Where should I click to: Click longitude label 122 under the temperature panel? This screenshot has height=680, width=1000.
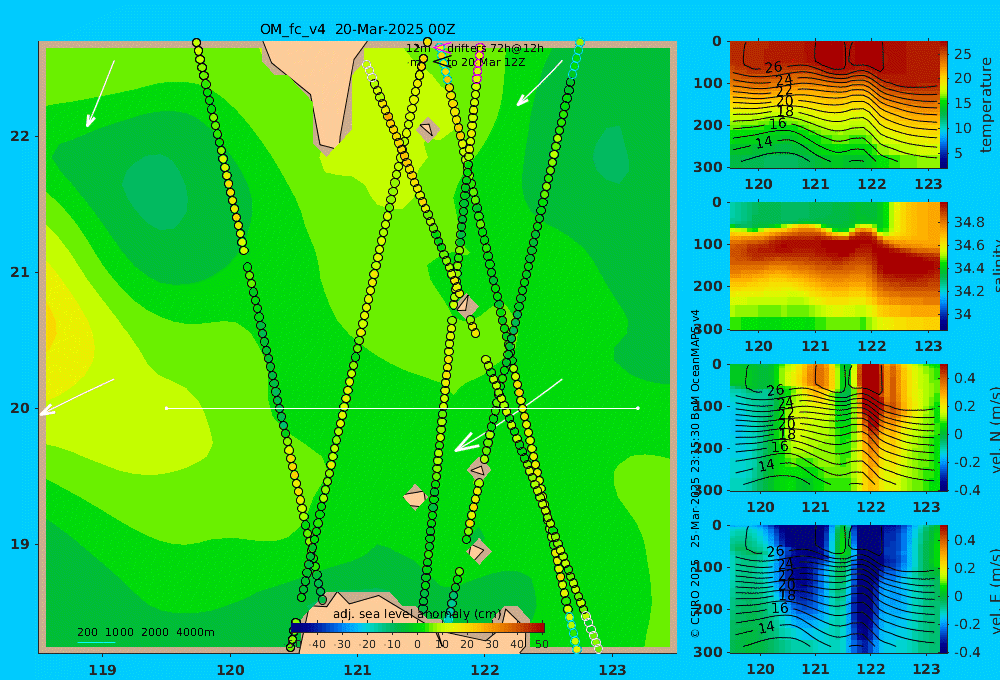pyautogui.click(x=872, y=184)
